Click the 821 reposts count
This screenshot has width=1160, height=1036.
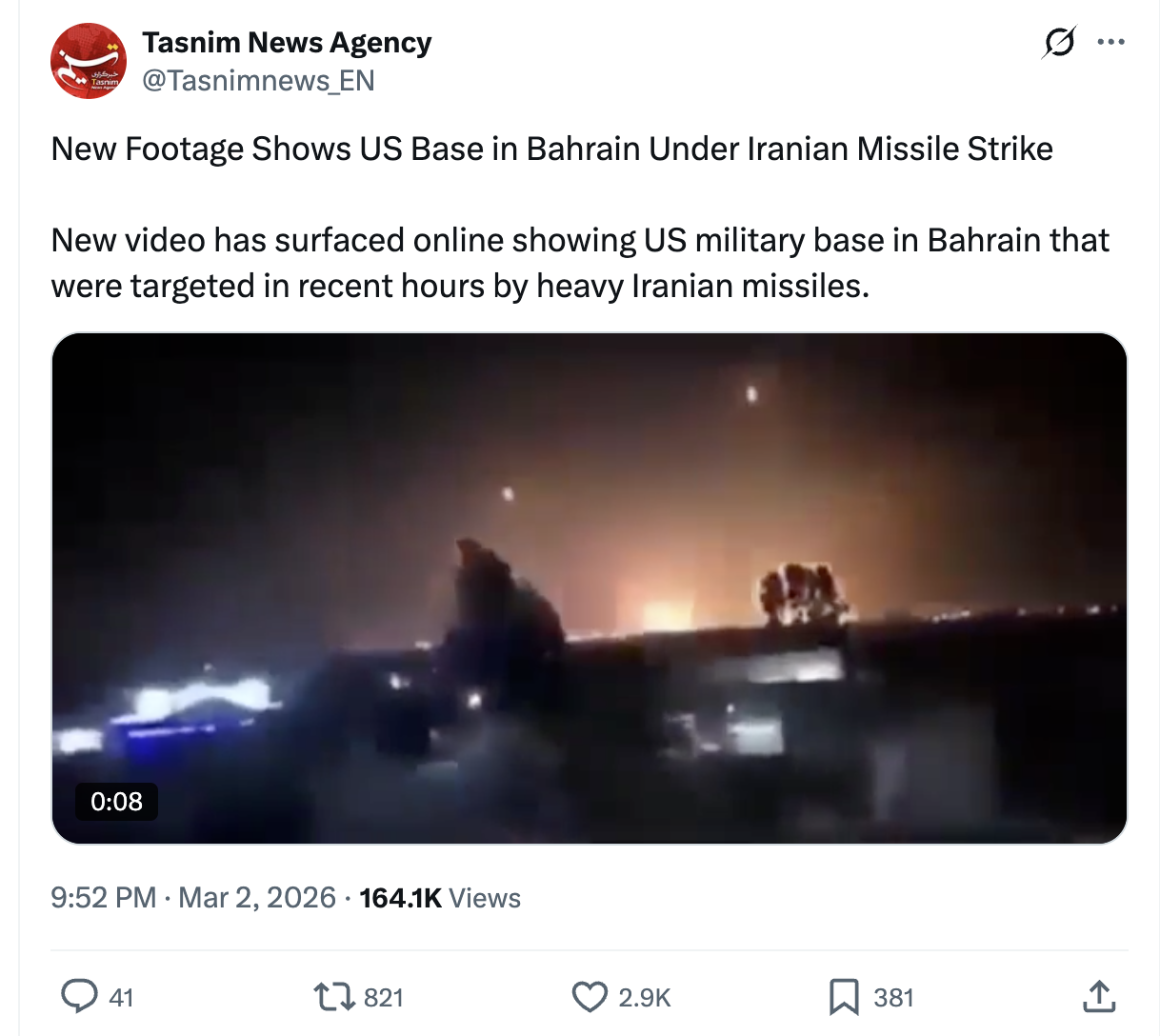pos(384,998)
